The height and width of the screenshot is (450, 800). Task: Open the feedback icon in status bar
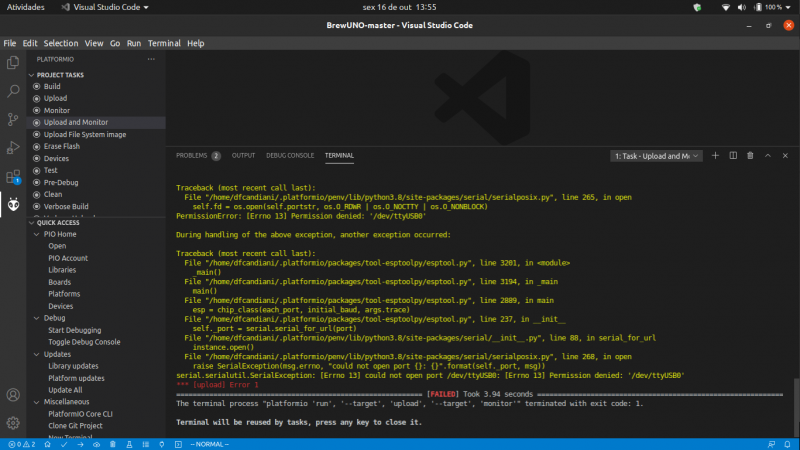[771, 444]
